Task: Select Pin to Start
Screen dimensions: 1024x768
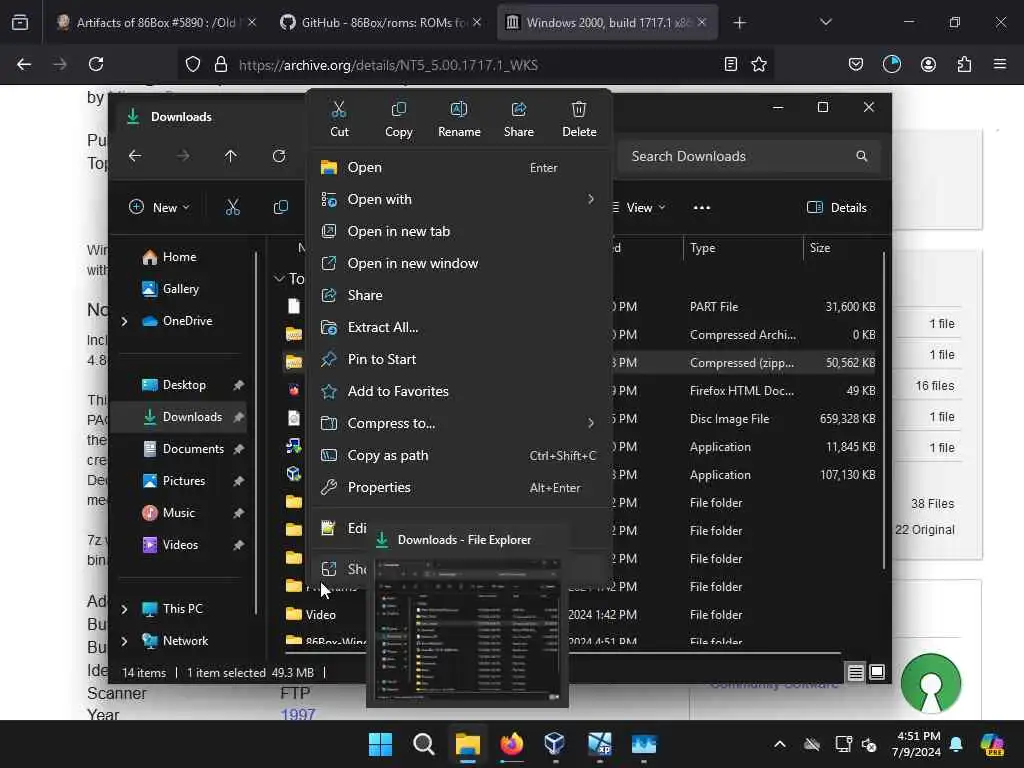Action: 460,359
